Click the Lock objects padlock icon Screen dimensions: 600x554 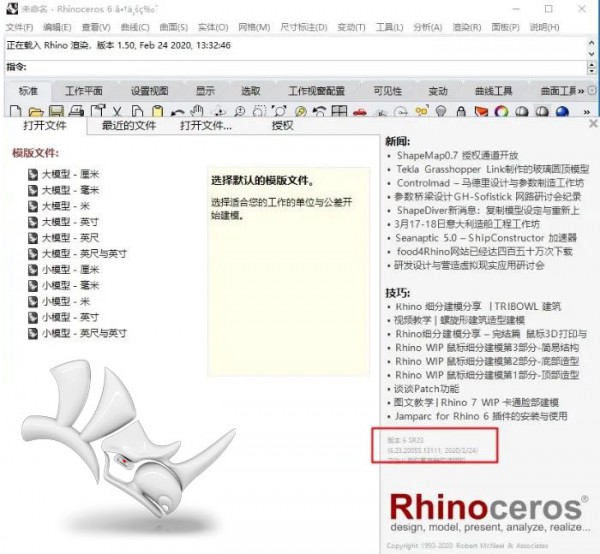point(461,112)
